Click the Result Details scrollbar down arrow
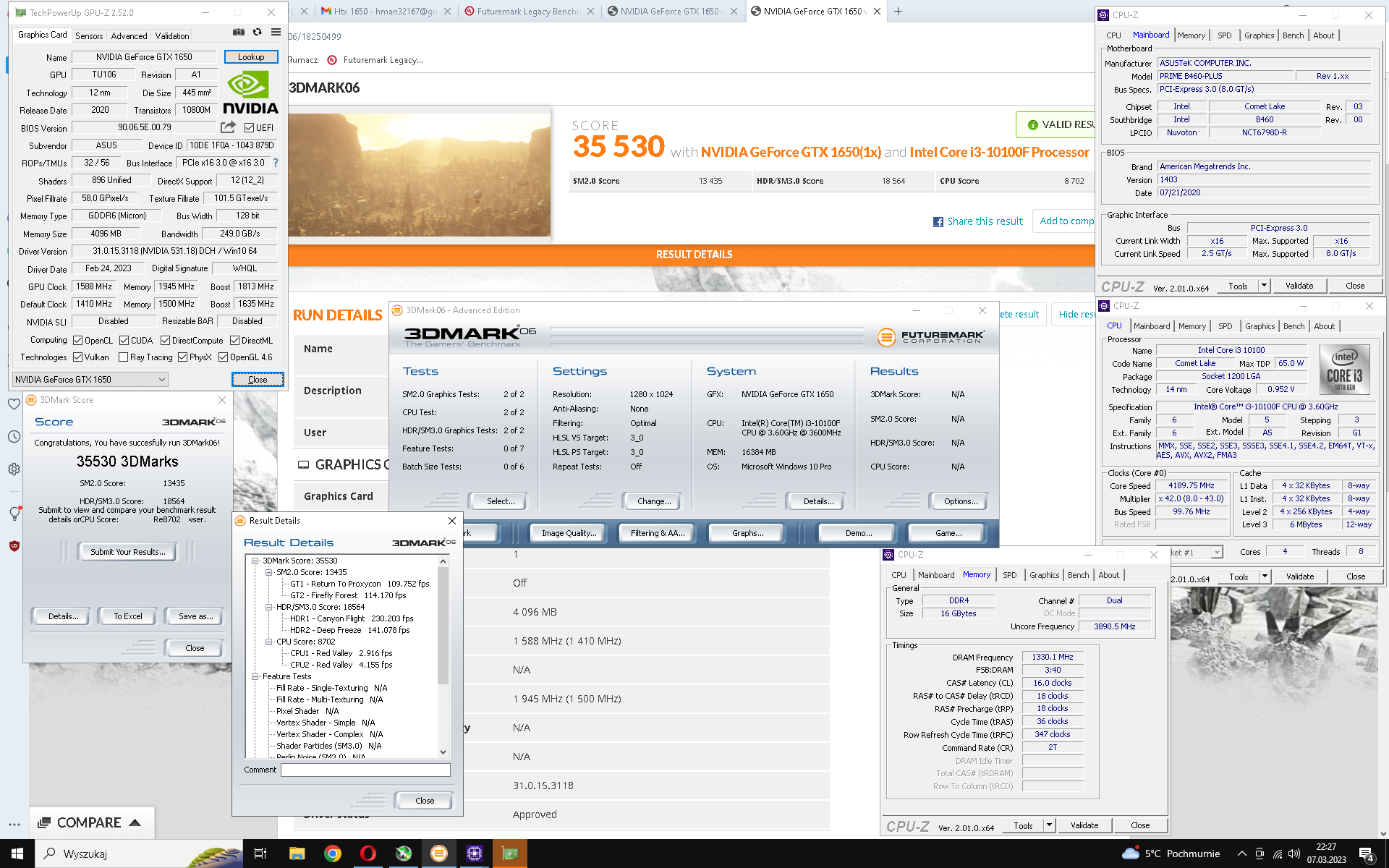The image size is (1389, 868). click(x=443, y=752)
